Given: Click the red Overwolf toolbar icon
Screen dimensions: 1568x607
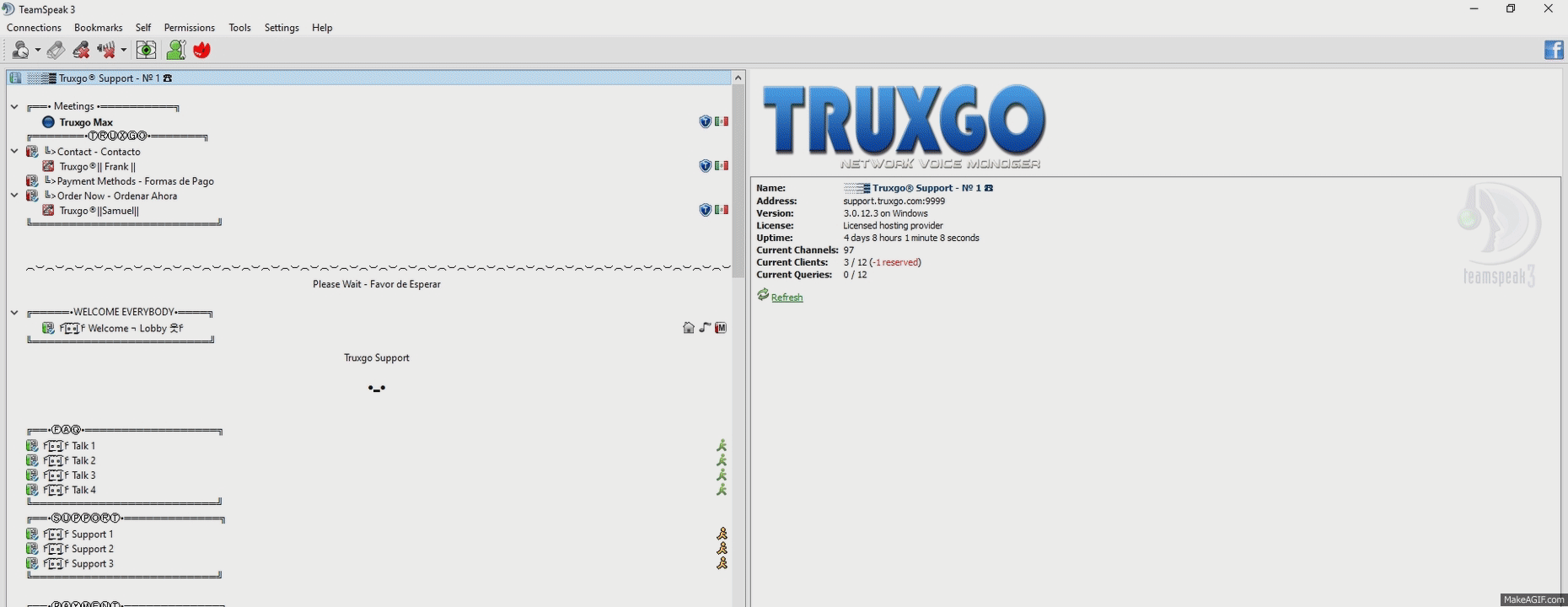Looking at the screenshot, I should (x=201, y=51).
